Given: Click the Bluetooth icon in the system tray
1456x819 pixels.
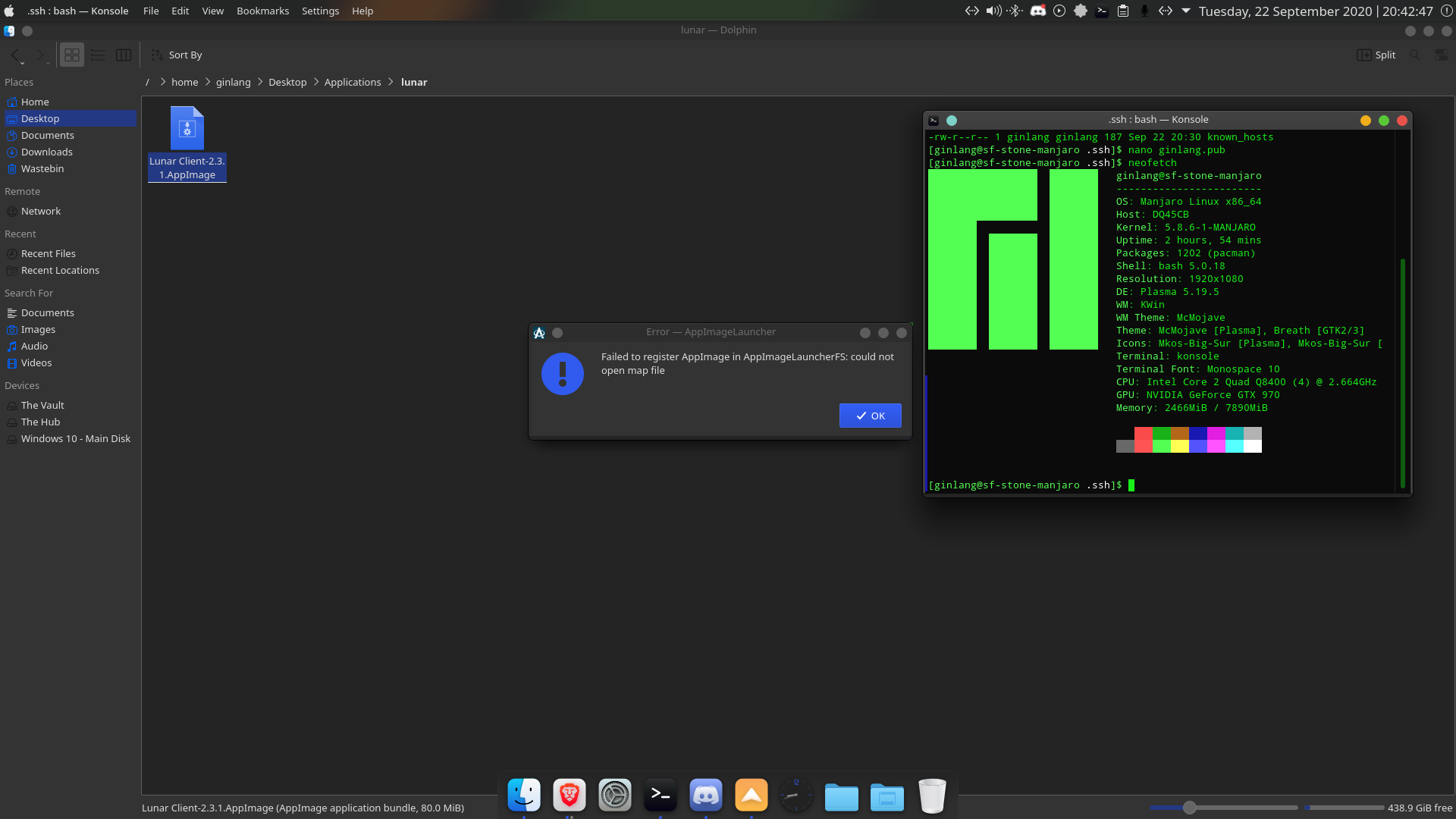Looking at the screenshot, I should tap(1015, 11).
